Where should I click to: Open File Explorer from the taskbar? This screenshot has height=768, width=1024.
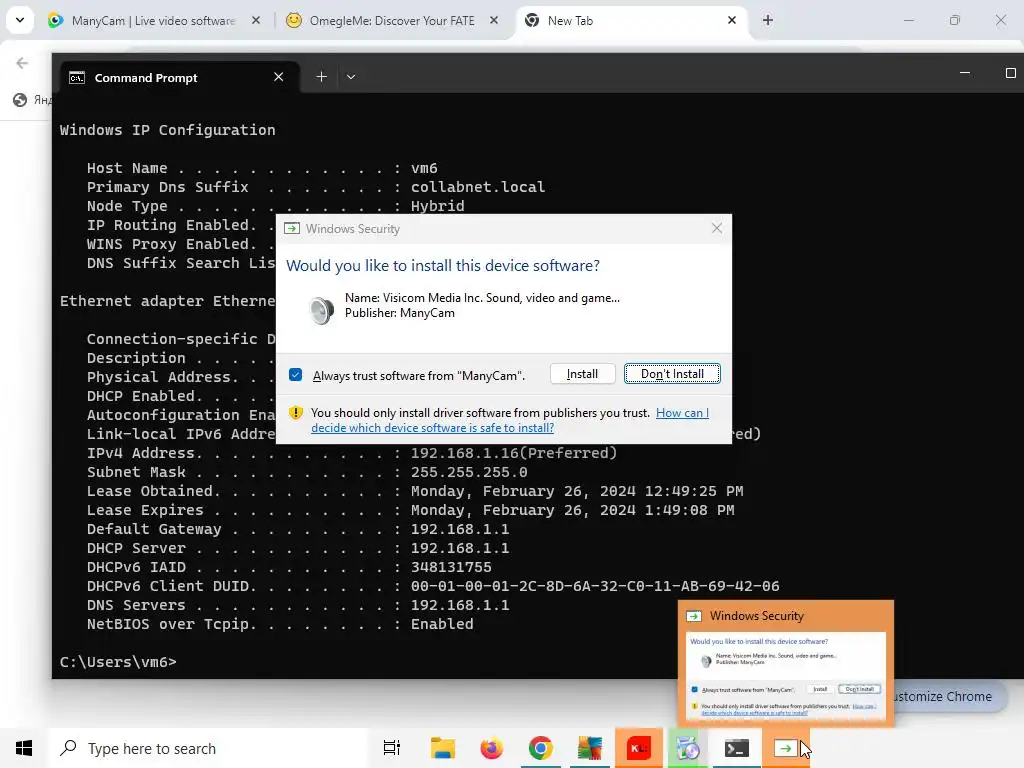point(443,748)
